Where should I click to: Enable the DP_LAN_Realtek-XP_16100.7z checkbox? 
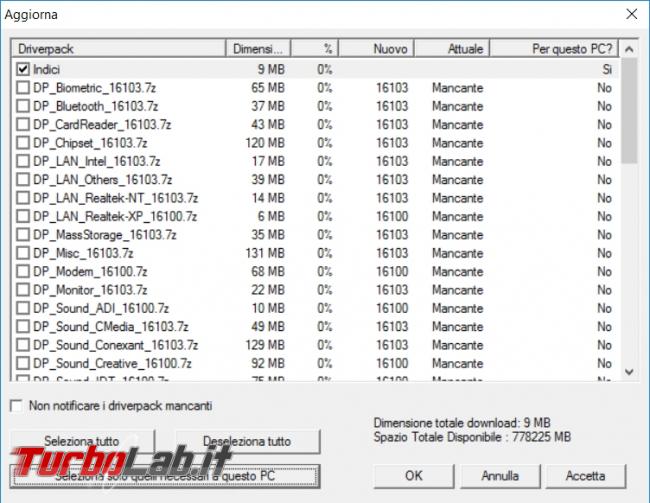tap(23, 216)
